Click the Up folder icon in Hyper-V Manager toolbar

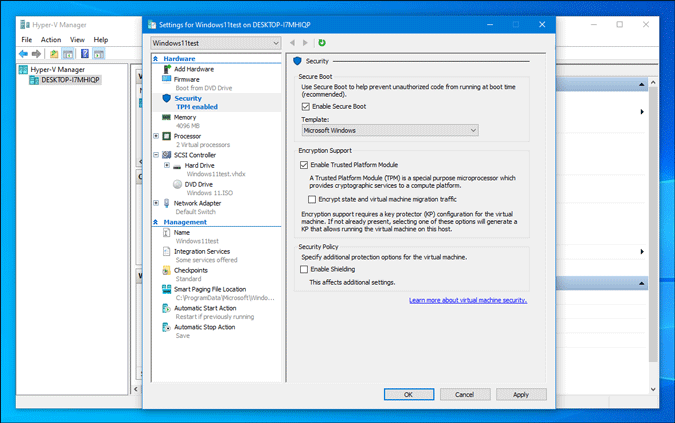54,54
